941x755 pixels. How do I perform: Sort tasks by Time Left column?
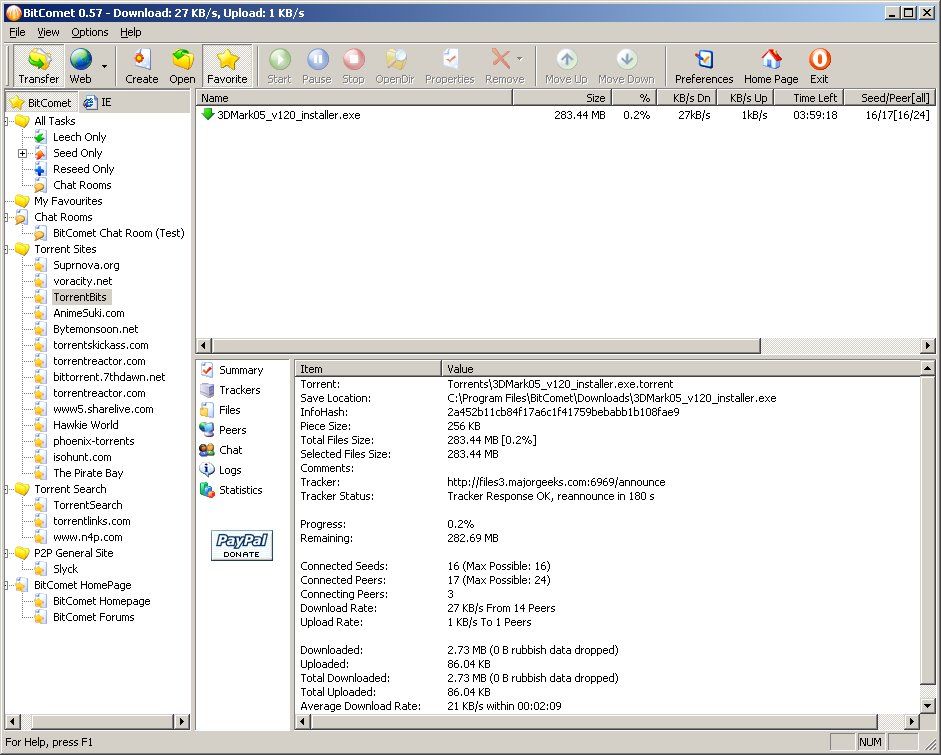[x=809, y=98]
